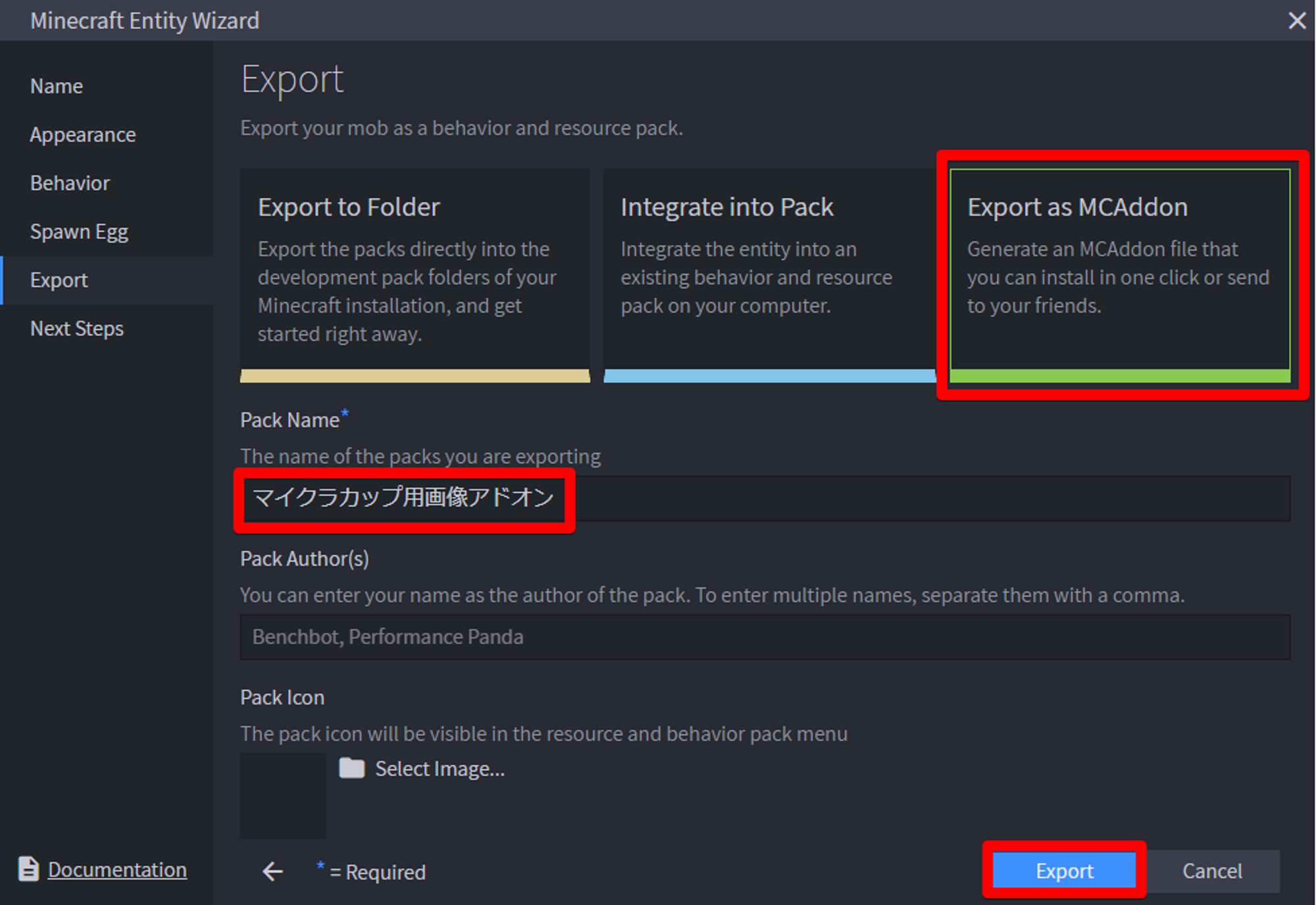Switch to the Appearance step
Screen dimensions: 1316x905
83,135
